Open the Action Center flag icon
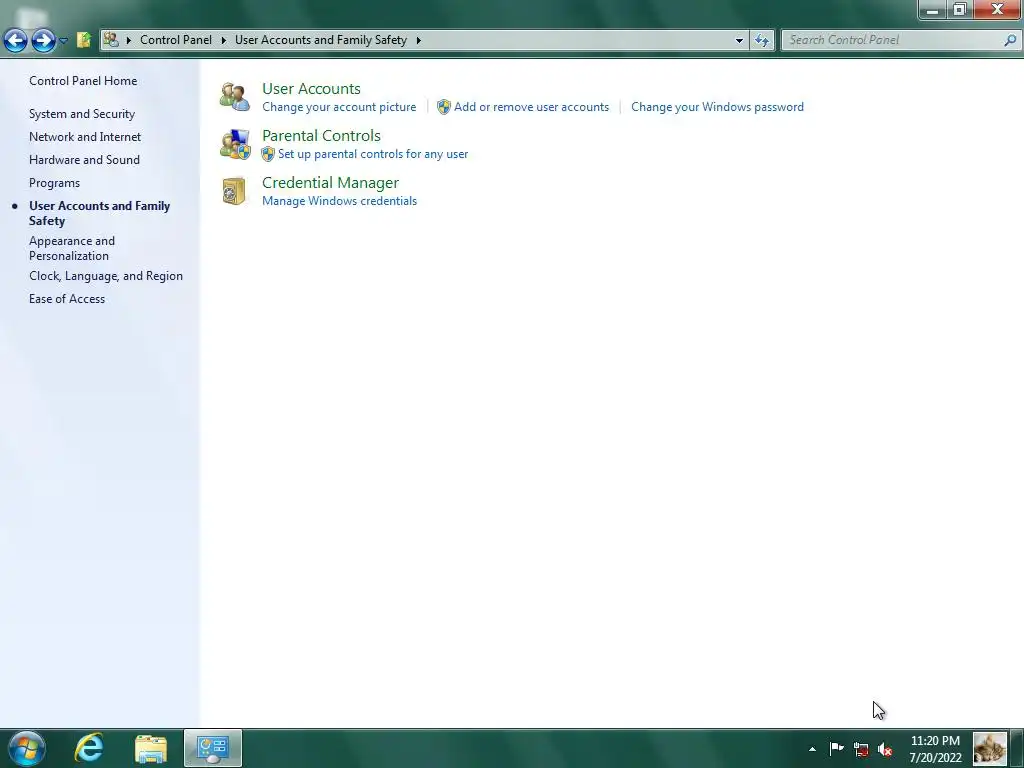 pyautogui.click(x=837, y=748)
